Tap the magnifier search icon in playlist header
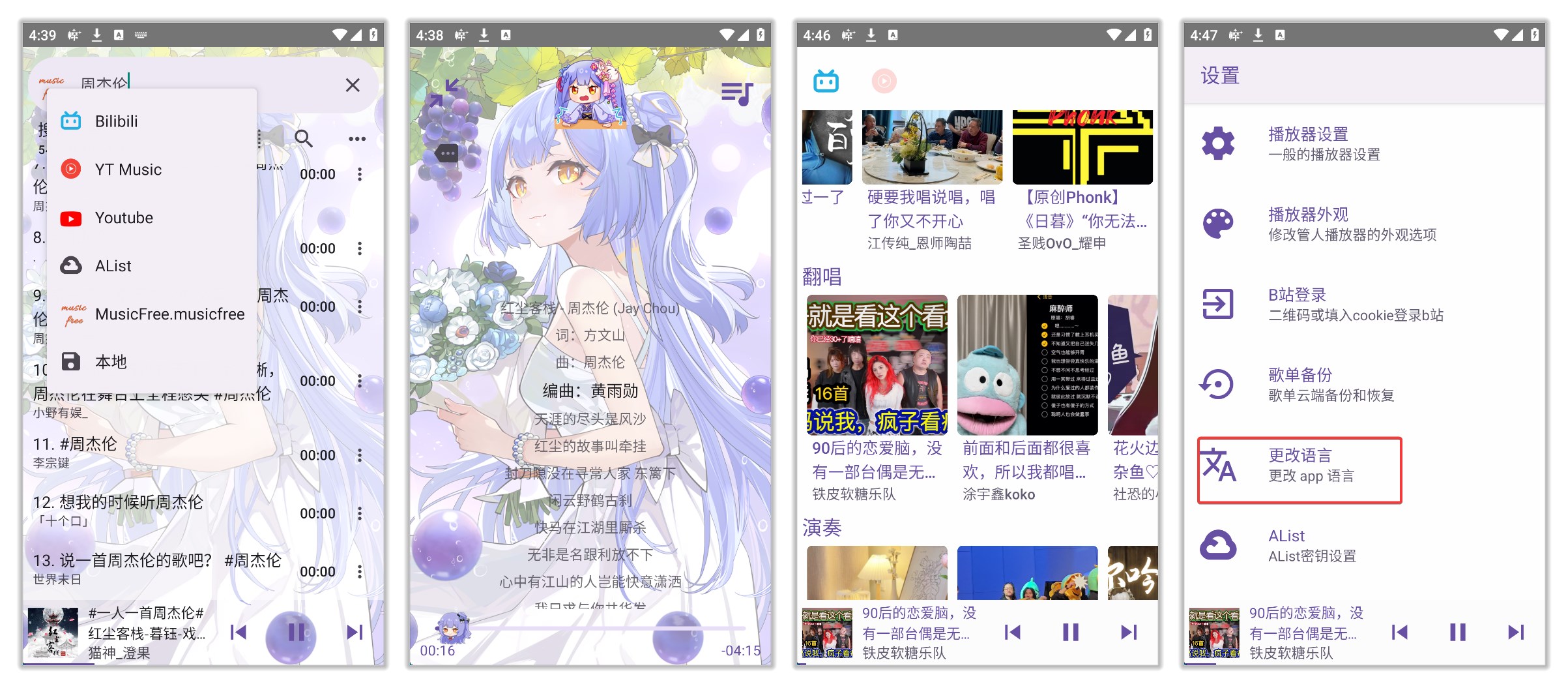The width and height of the screenshot is (1568, 688). click(x=304, y=138)
